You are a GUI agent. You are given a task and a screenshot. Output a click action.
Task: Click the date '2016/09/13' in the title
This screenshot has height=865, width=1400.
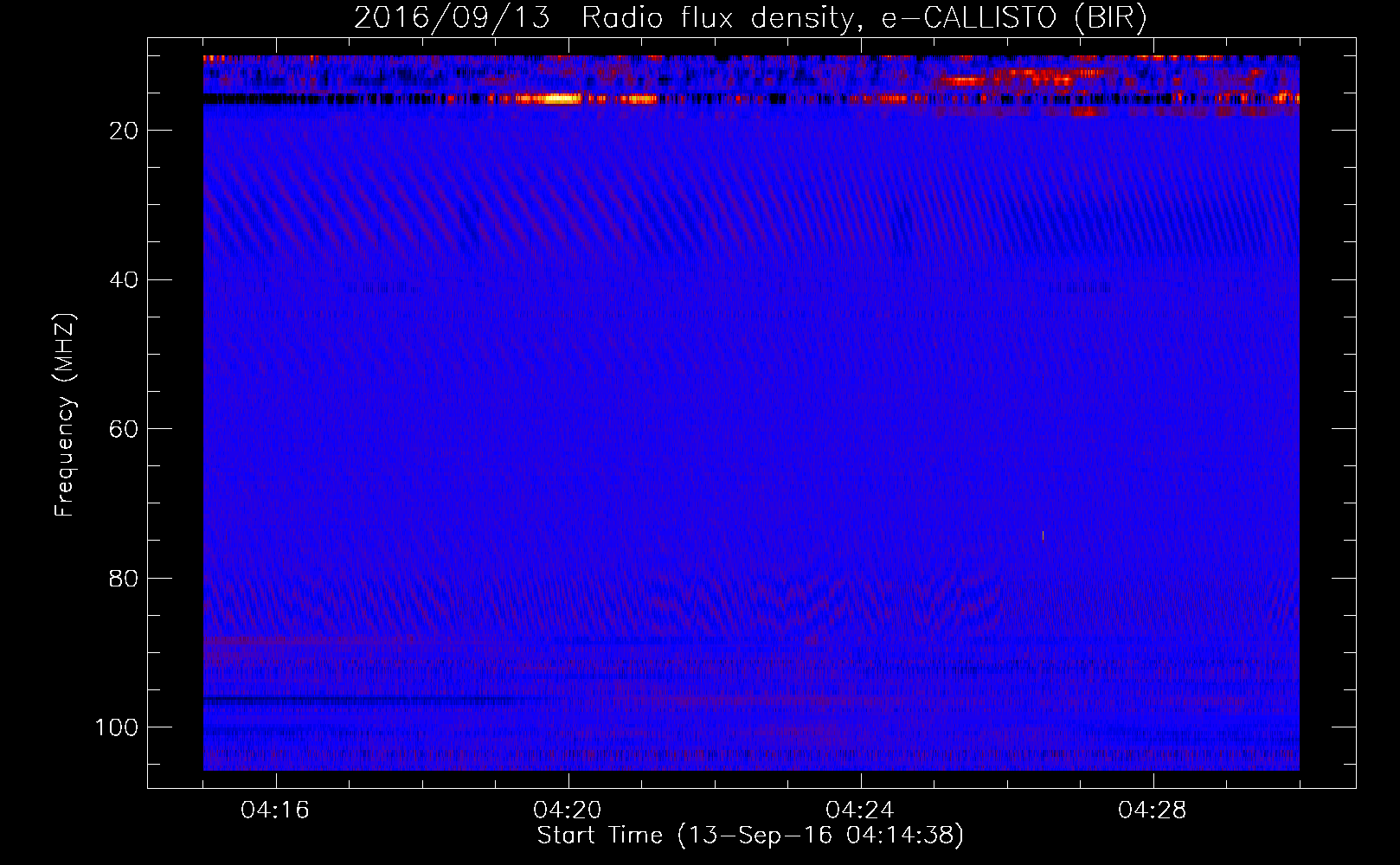tap(452, 17)
